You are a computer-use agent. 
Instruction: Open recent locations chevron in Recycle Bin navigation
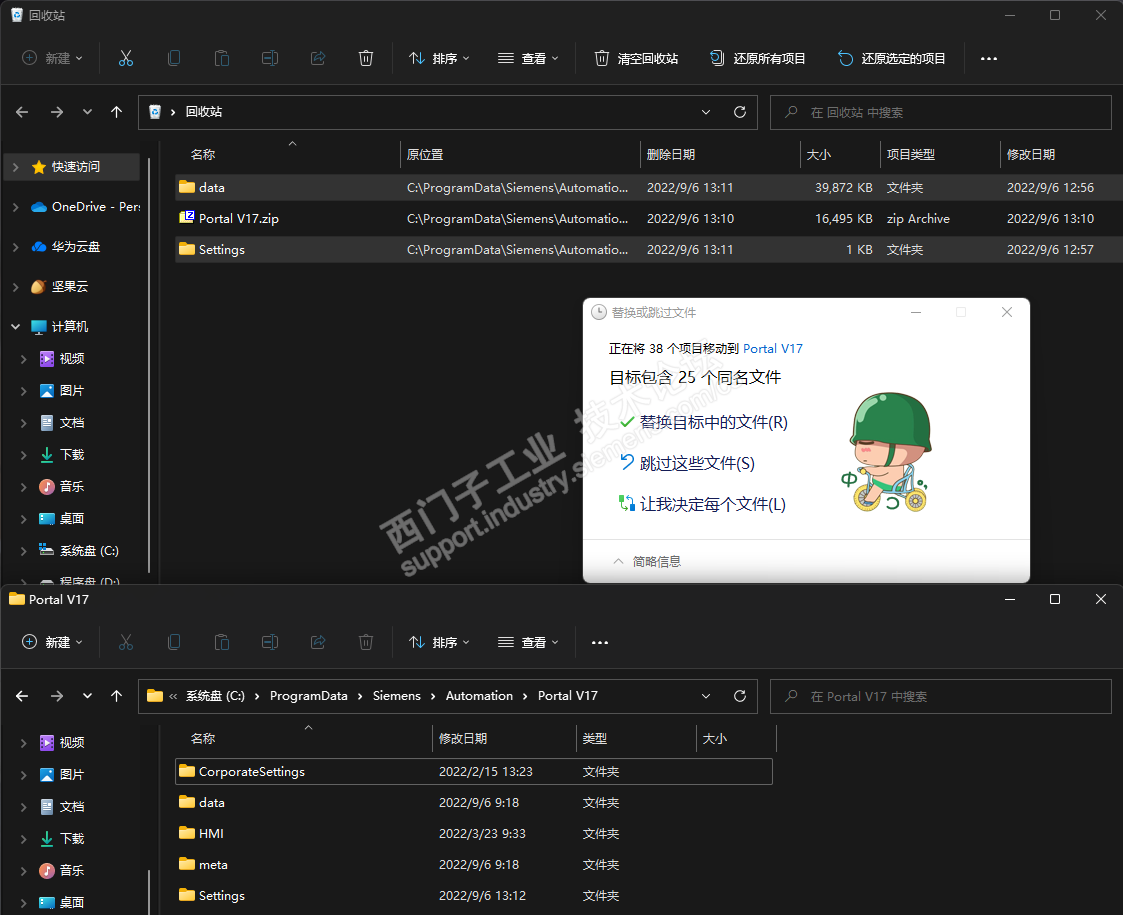(87, 112)
